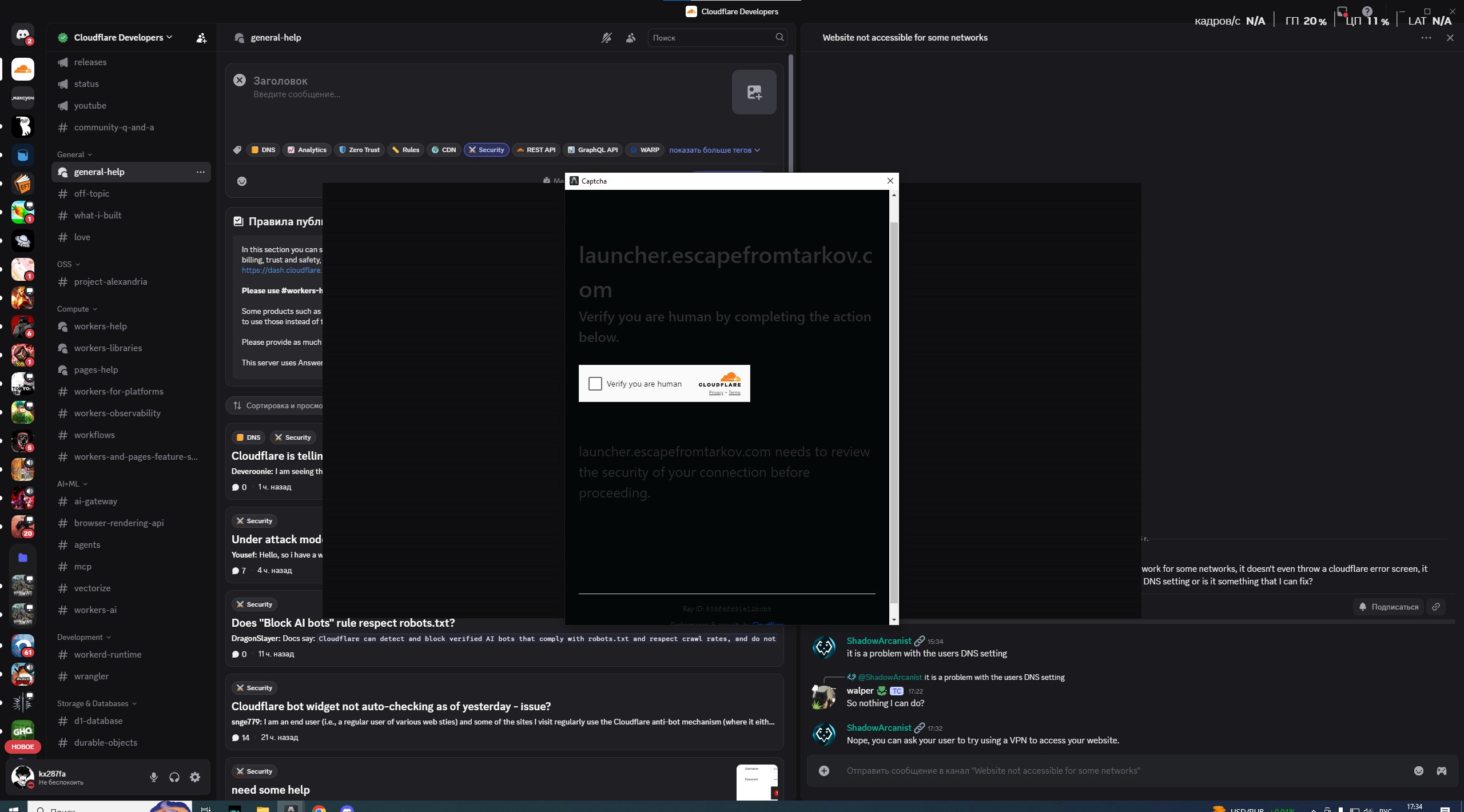Open thread options three-dots menu
Screen dimensions: 1464x812
pyautogui.click(x=1426, y=38)
